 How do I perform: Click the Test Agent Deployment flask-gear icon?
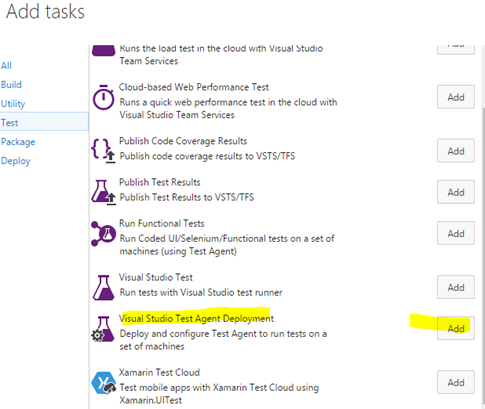tap(103, 329)
